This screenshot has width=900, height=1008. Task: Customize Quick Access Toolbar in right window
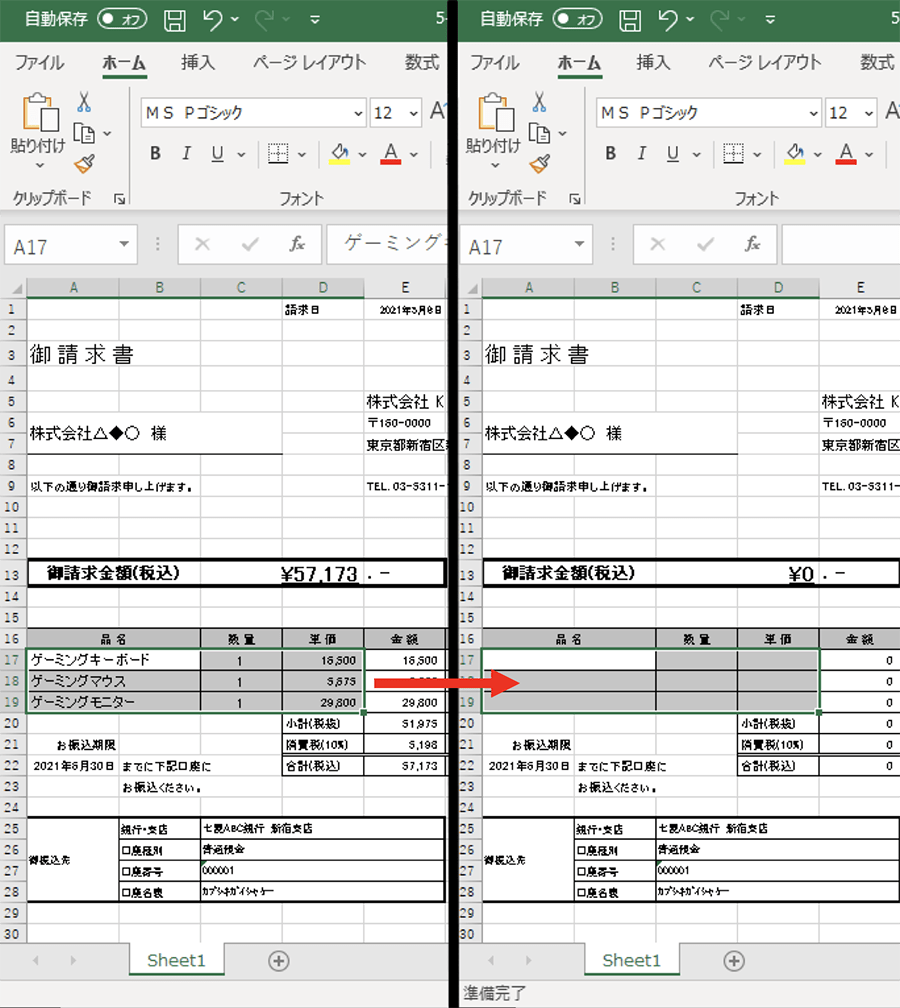(x=770, y=20)
